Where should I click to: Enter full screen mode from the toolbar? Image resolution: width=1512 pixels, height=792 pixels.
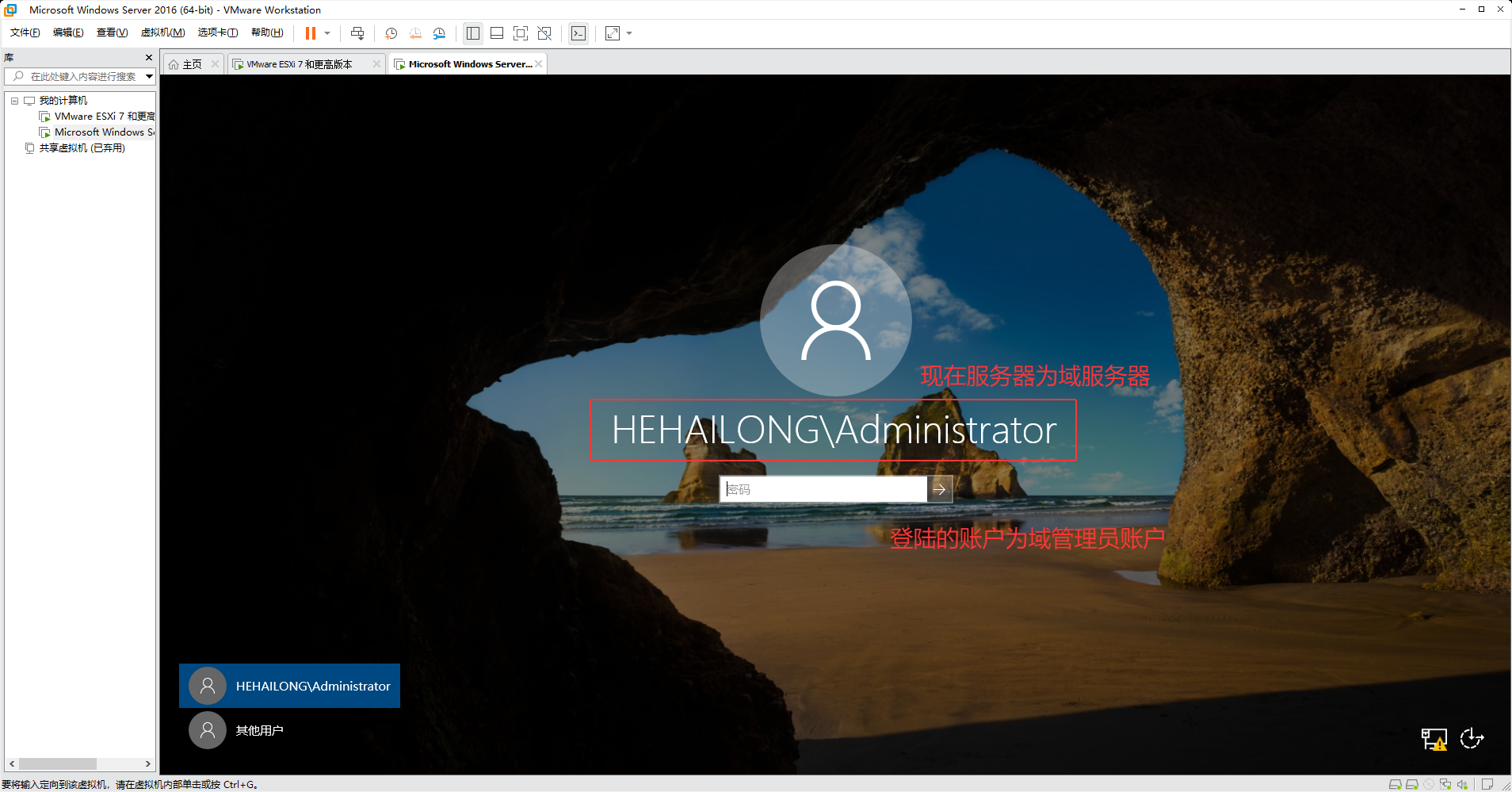(520, 33)
